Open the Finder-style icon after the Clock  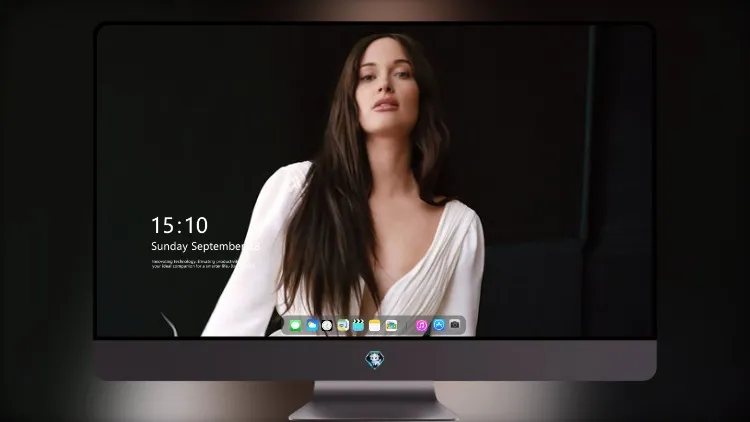tap(343, 326)
